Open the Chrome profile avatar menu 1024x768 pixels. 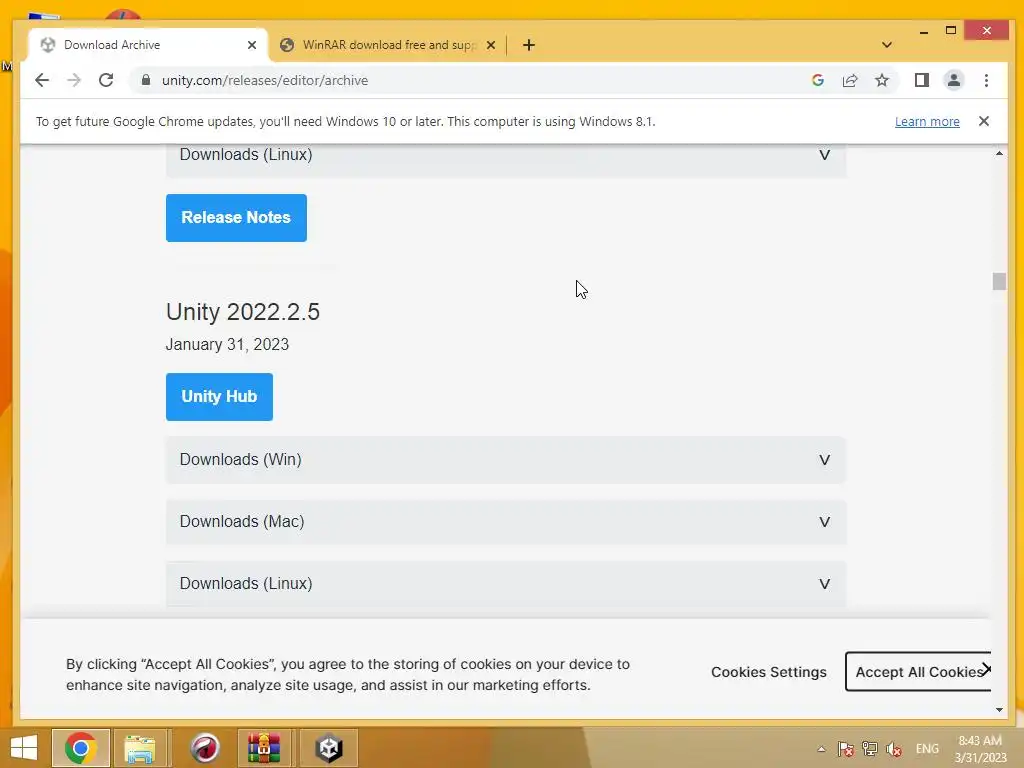tap(953, 80)
